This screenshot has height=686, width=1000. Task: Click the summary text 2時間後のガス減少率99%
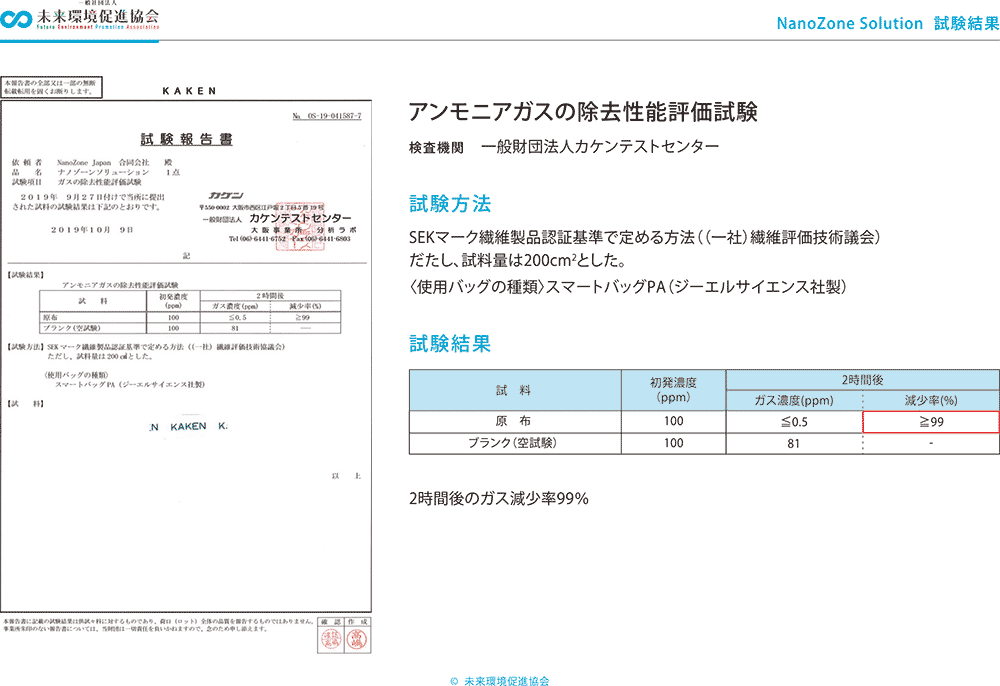pos(499,499)
